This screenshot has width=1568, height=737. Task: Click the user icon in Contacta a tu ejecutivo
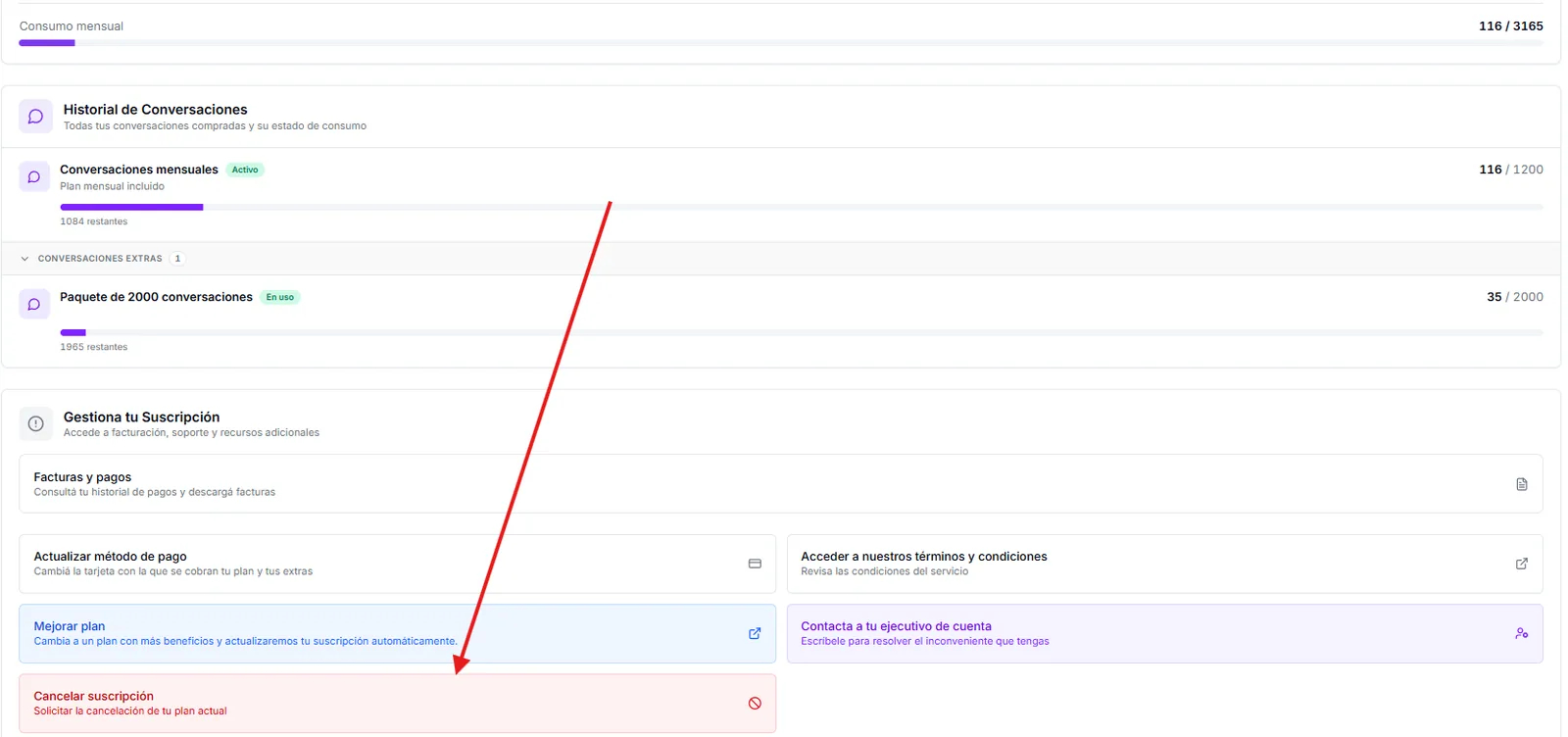1522,633
